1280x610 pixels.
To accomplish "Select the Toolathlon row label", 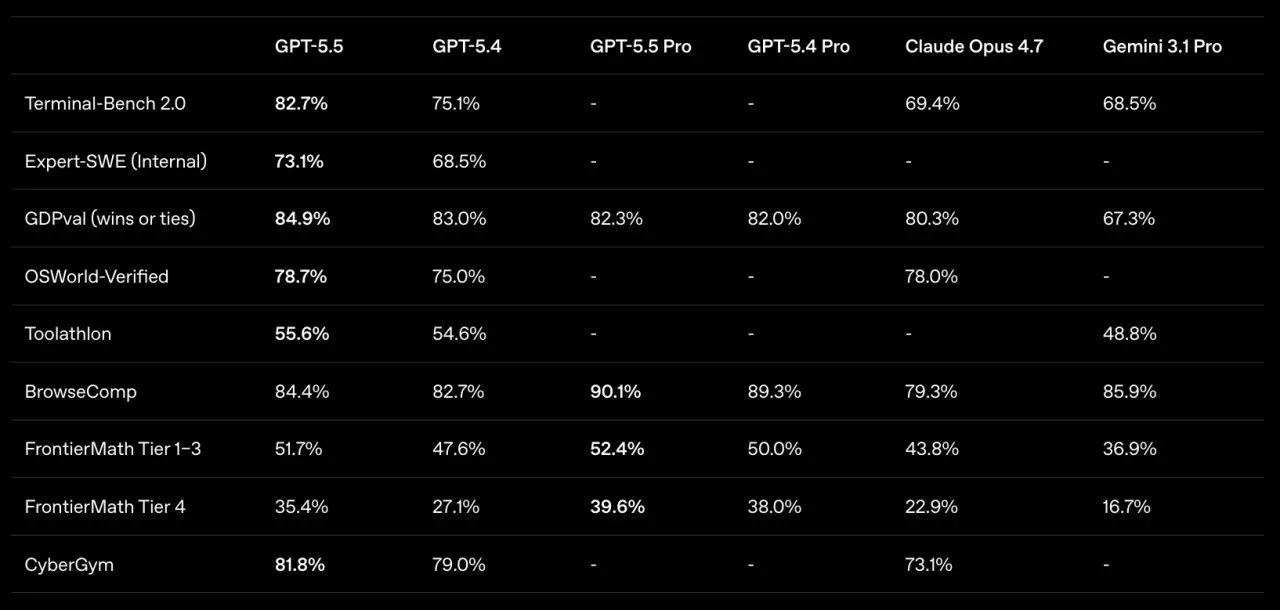I will coord(68,334).
